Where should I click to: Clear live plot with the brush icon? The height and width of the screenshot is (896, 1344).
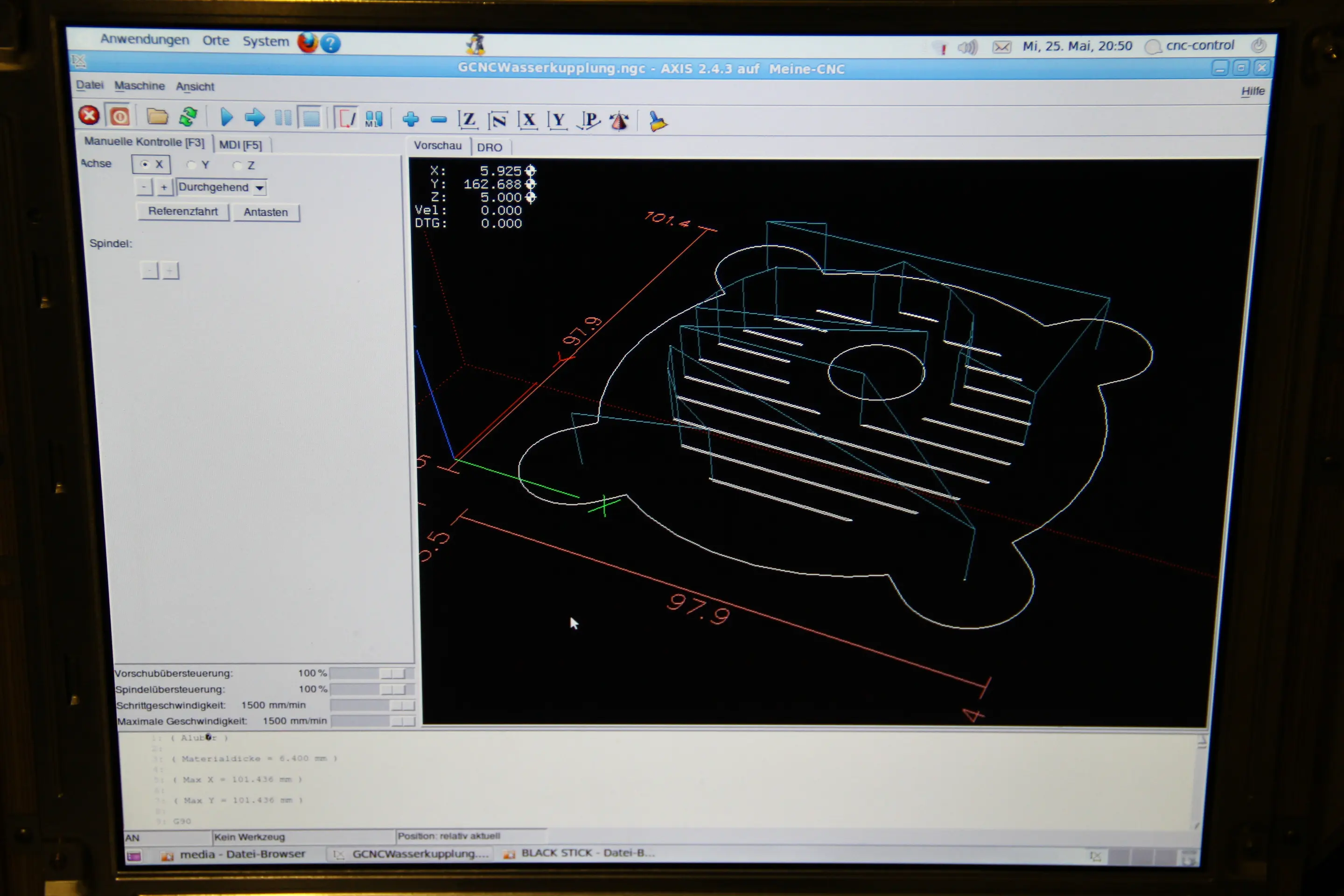click(x=657, y=121)
